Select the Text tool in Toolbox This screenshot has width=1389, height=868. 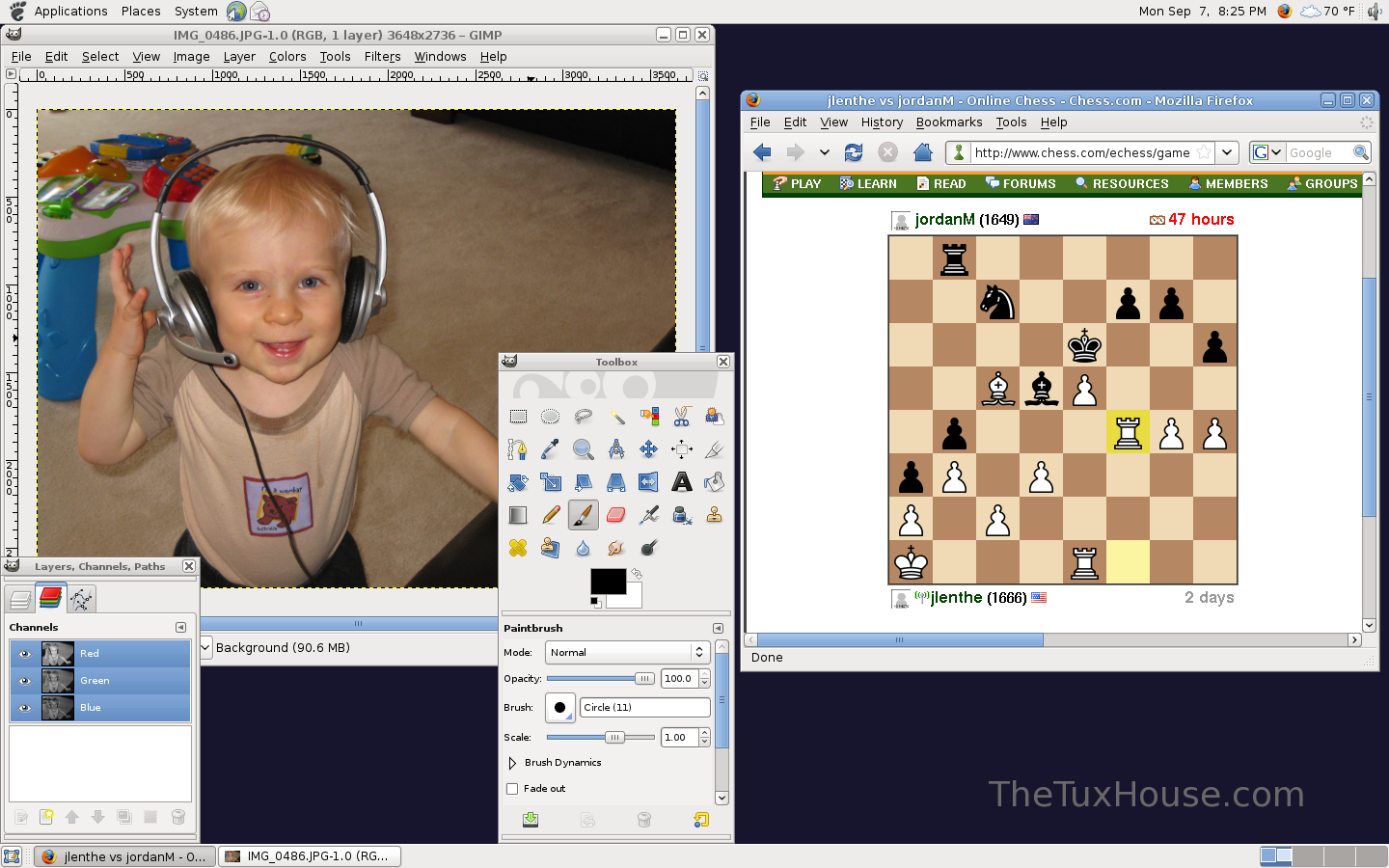682,482
